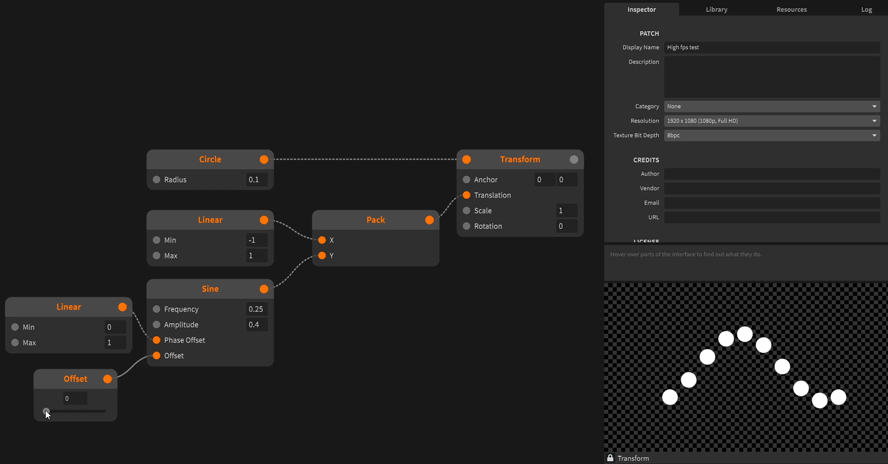Open the Category dropdown
This screenshot has width=888, height=464.
(x=771, y=107)
